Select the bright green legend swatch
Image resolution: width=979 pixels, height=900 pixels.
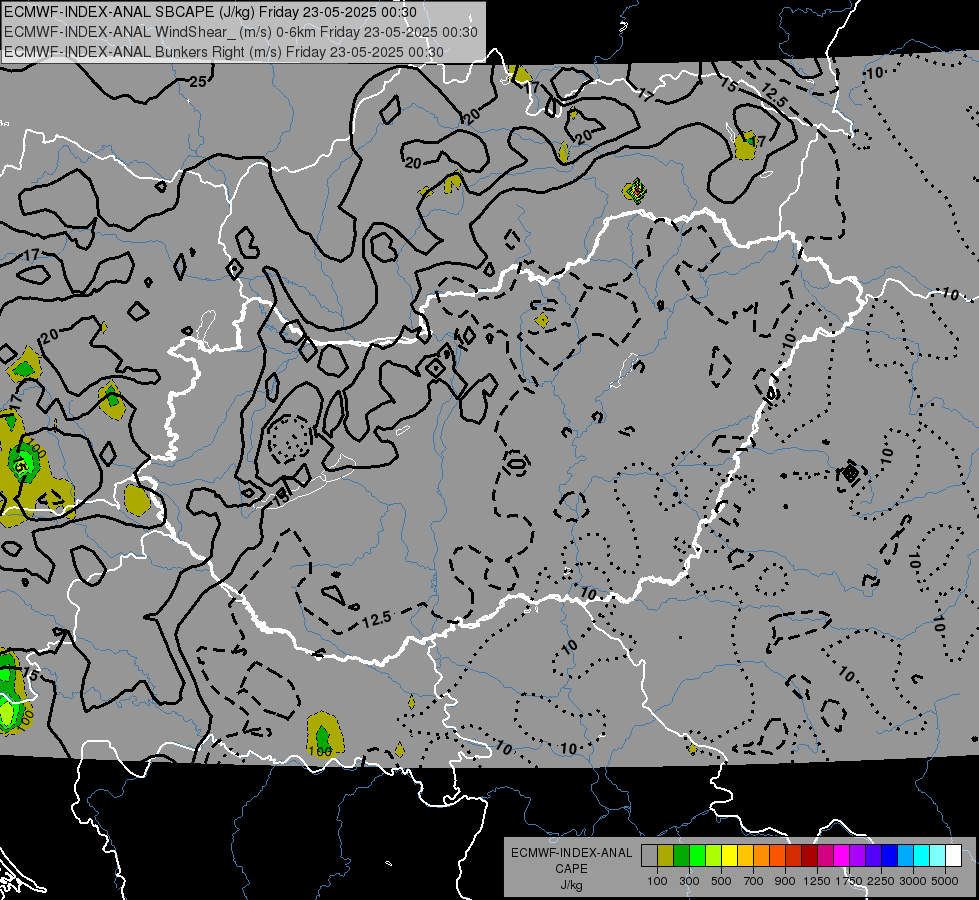697,856
